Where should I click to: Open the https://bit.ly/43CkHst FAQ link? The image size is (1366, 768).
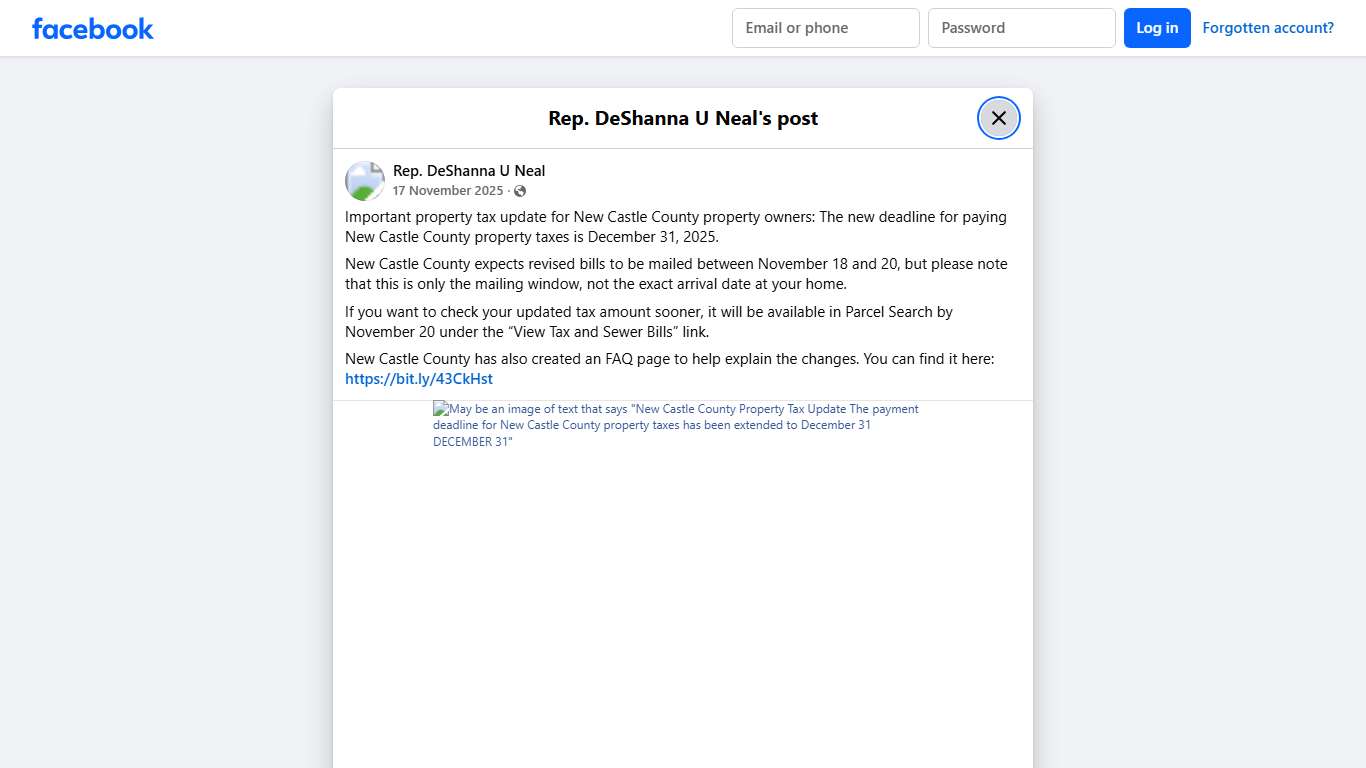point(419,378)
